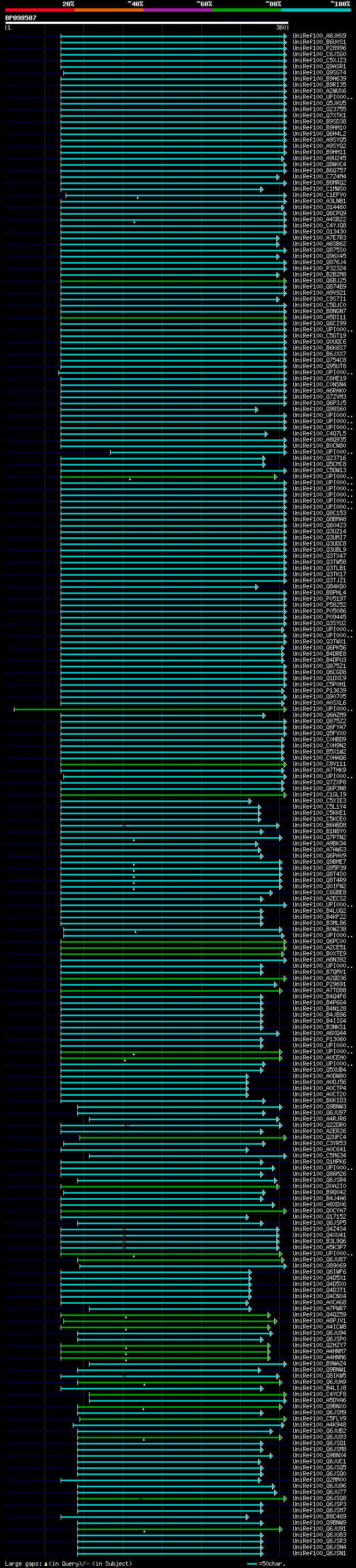Open hit UniRef100_Q7ZXP8

tap(319, 782)
